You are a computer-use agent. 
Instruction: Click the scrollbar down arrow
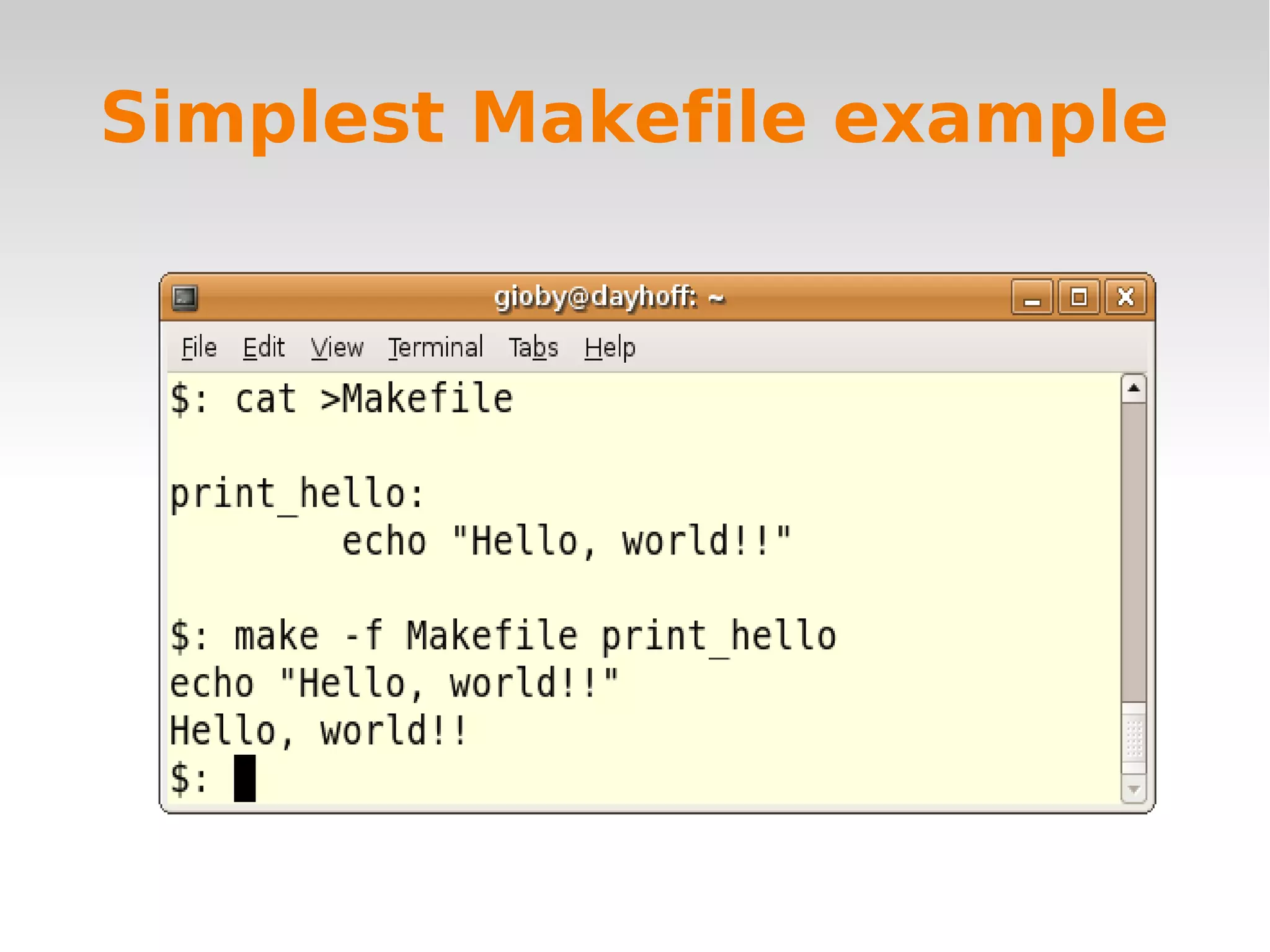click(1134, 790)
